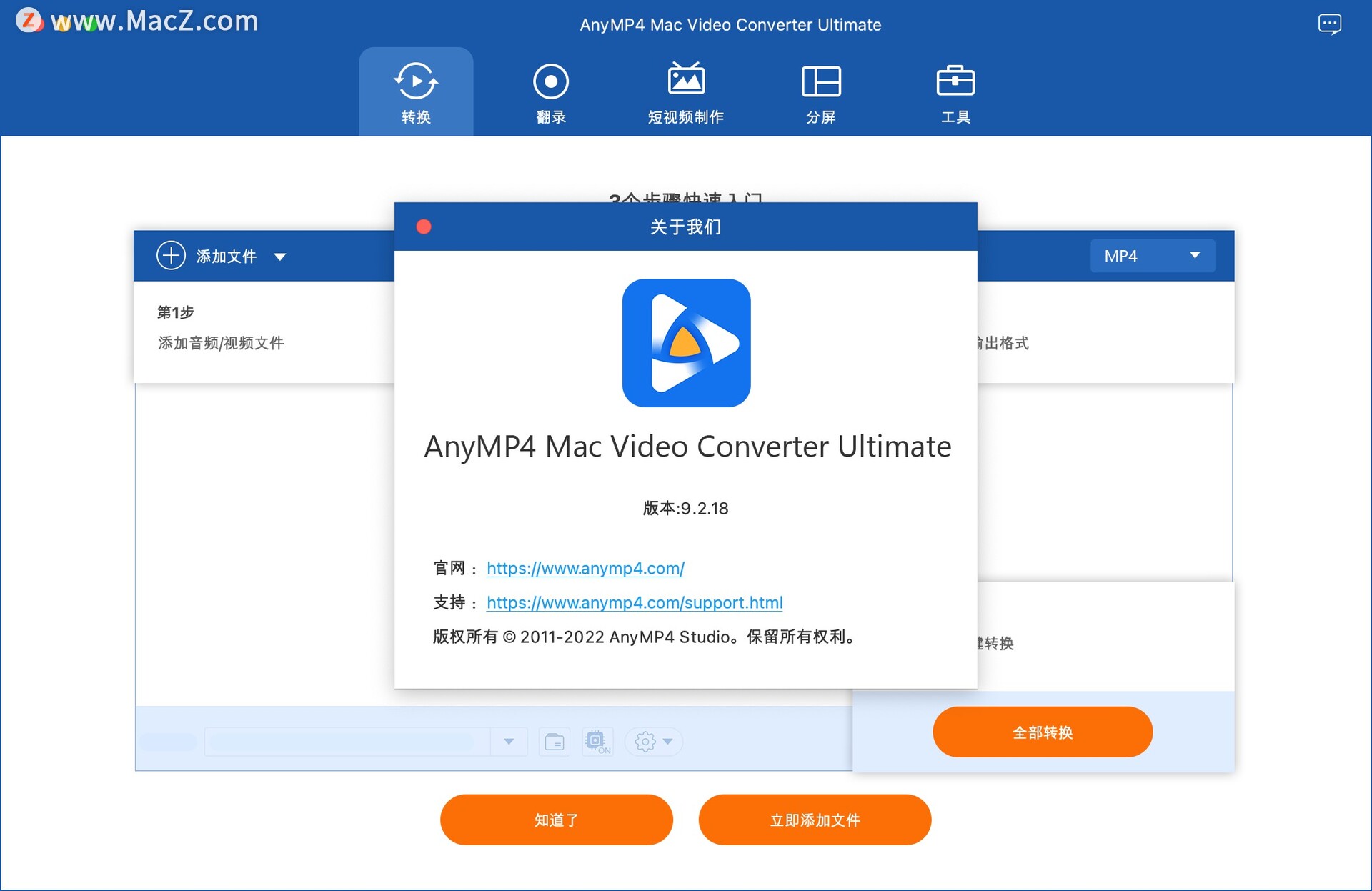The width and height of the screenshot is (1372, 891).
Task: Click the AnyMP4 Mac Video Converter Ultimate heading
Action: (687, 447)
